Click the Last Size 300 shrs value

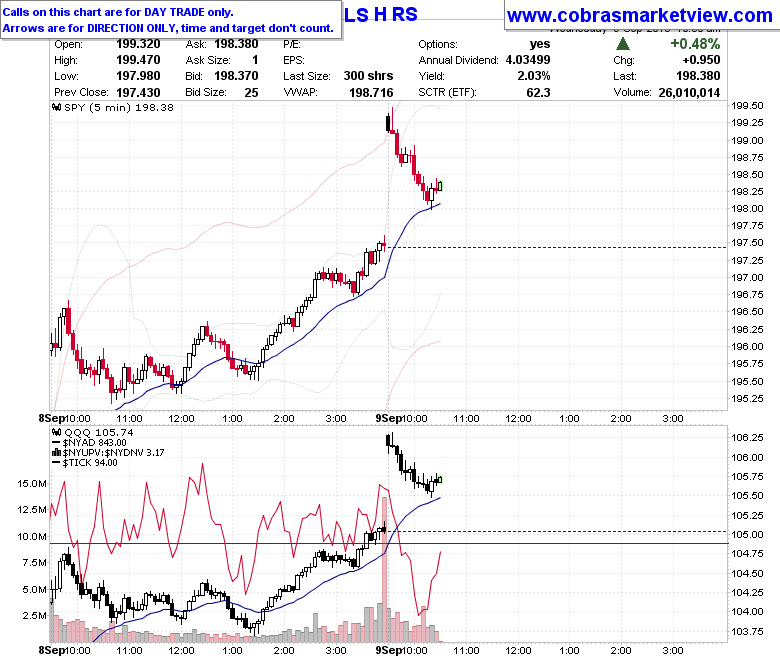point(368,76)
